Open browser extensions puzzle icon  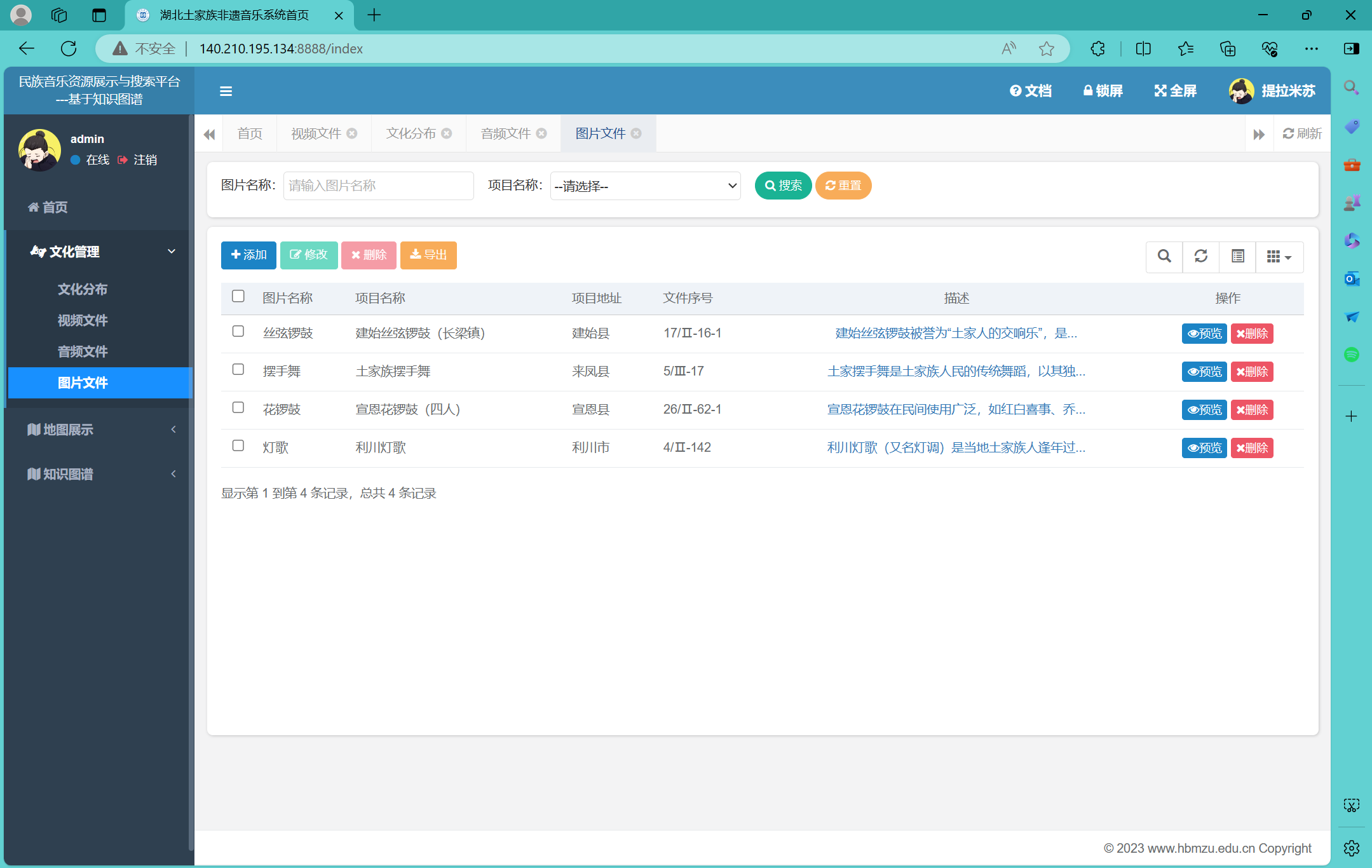click(x=1097, y=48)
